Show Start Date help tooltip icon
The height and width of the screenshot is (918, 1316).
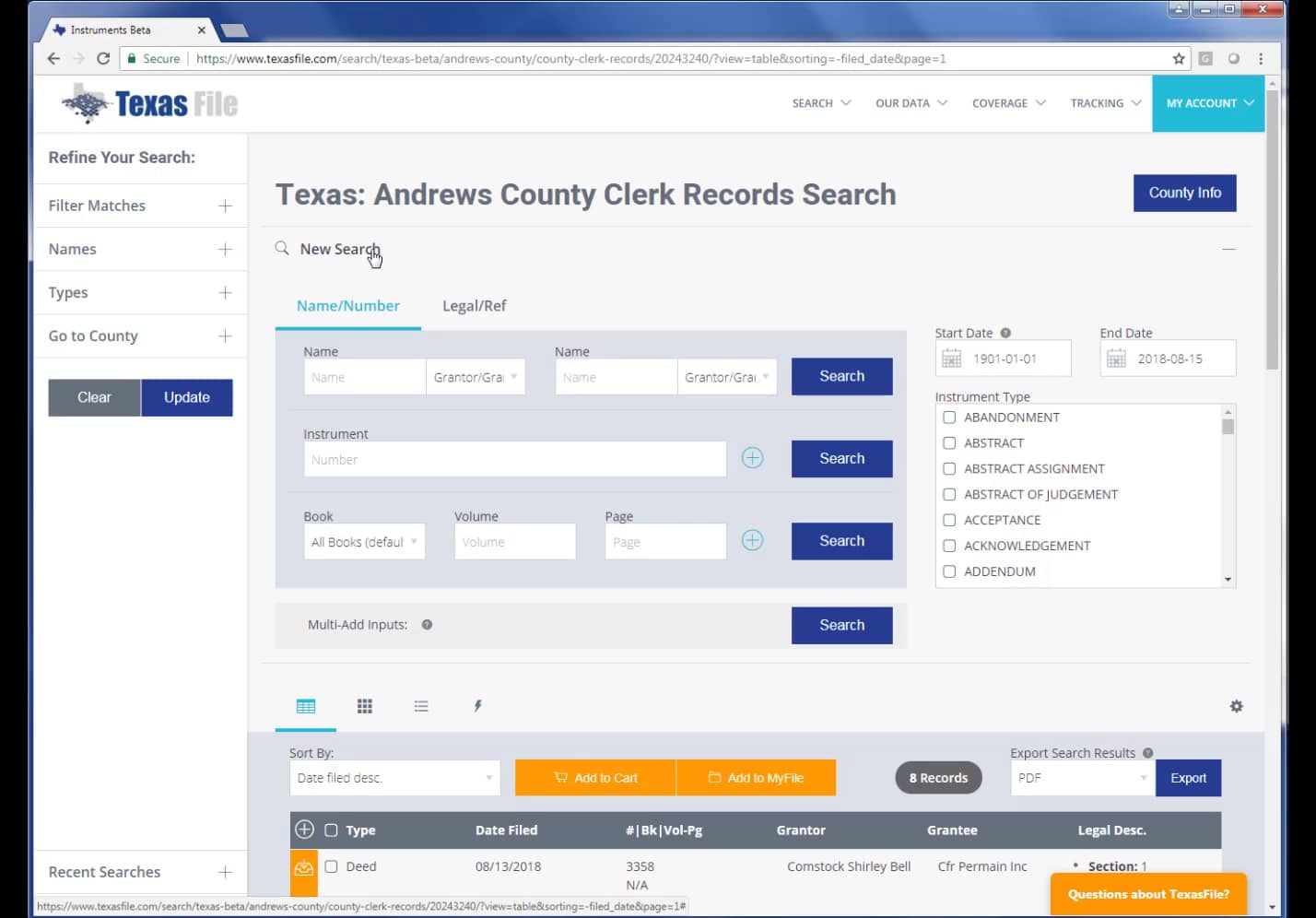tap(1005, 333)
